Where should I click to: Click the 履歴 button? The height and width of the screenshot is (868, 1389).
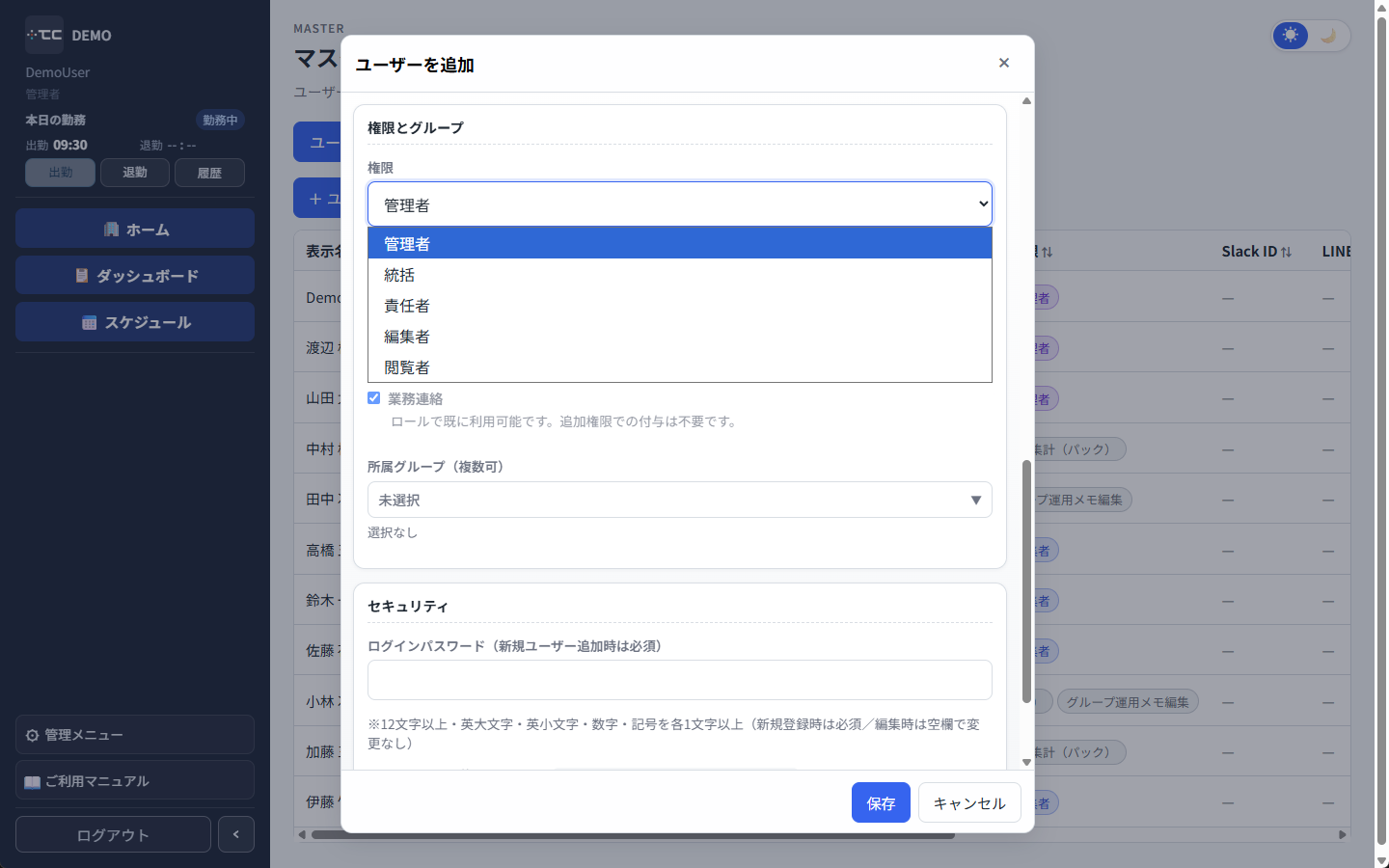(x=209, y=173)
